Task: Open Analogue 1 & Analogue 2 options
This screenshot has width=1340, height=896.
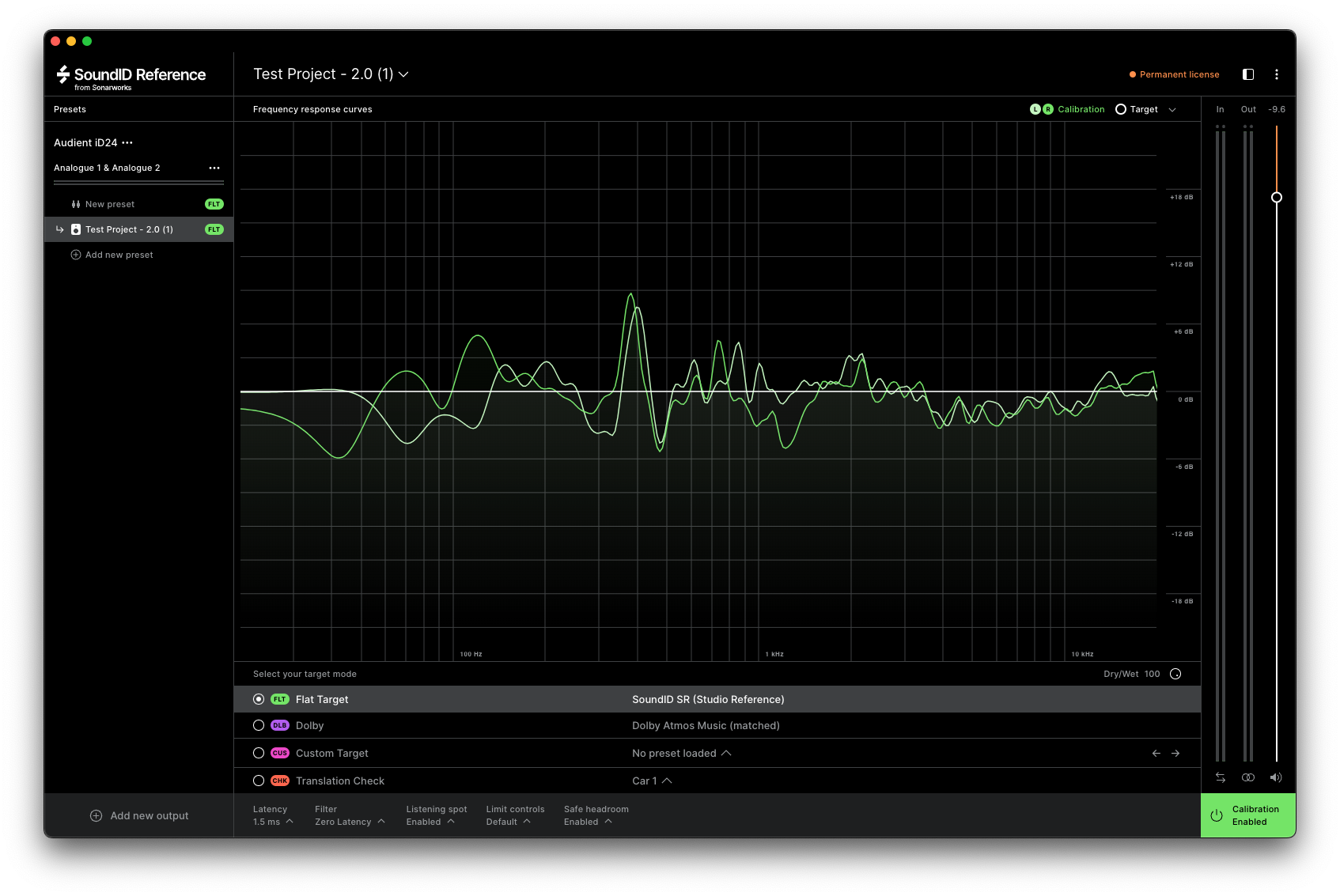Action: click(x=214, y=168)
